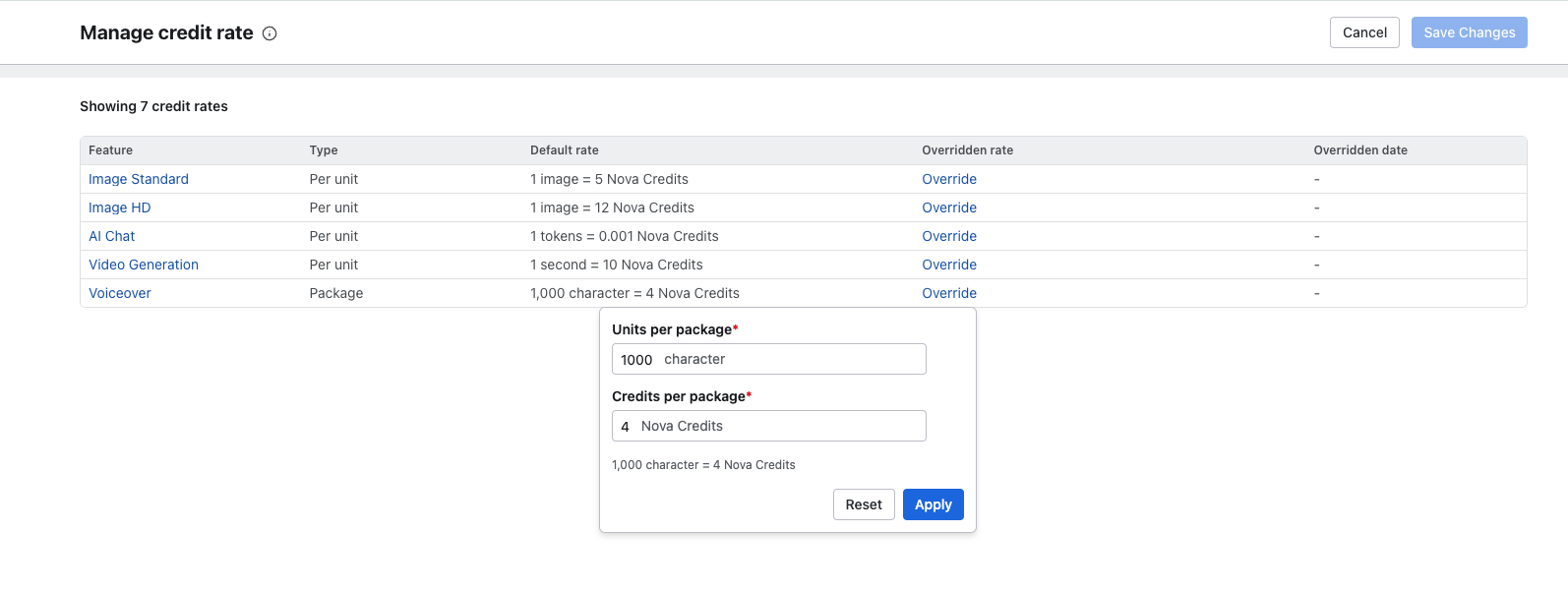
Task: Open the Video Generation feature link
Action: (x=144, y=265)
